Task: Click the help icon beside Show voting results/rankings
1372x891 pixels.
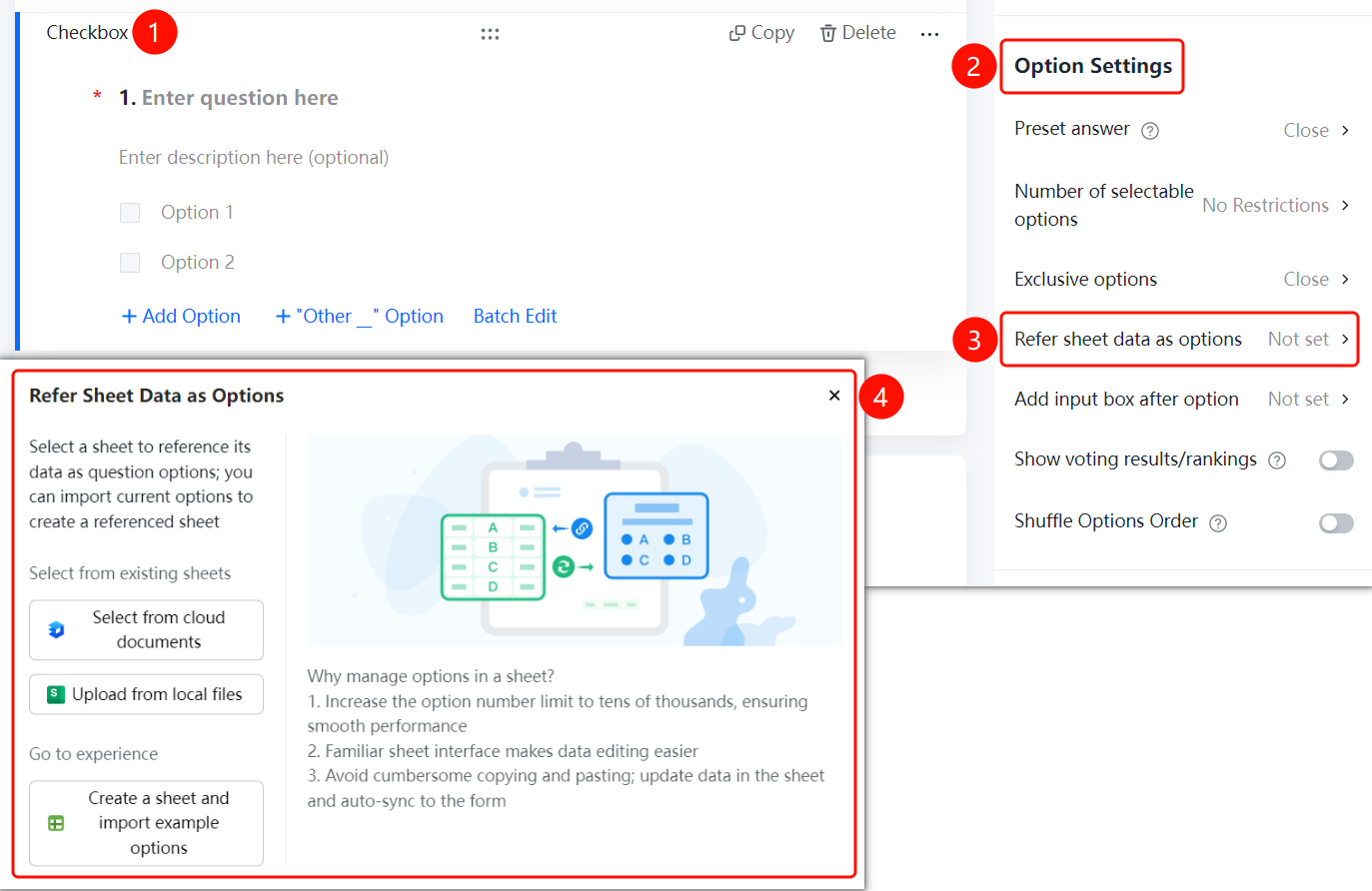Action: point(1277,460)
